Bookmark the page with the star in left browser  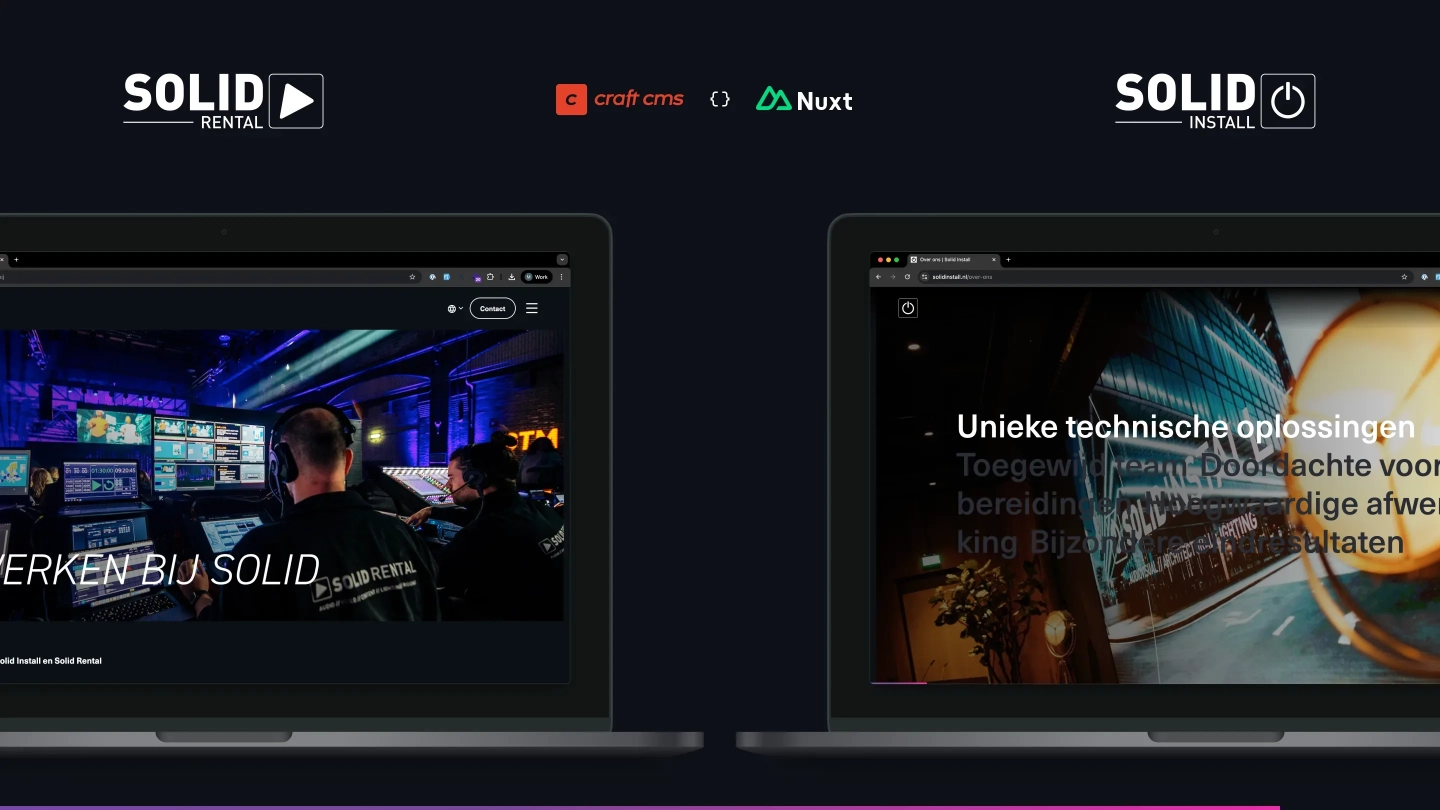pyautogui.click(x=412, y=277)
